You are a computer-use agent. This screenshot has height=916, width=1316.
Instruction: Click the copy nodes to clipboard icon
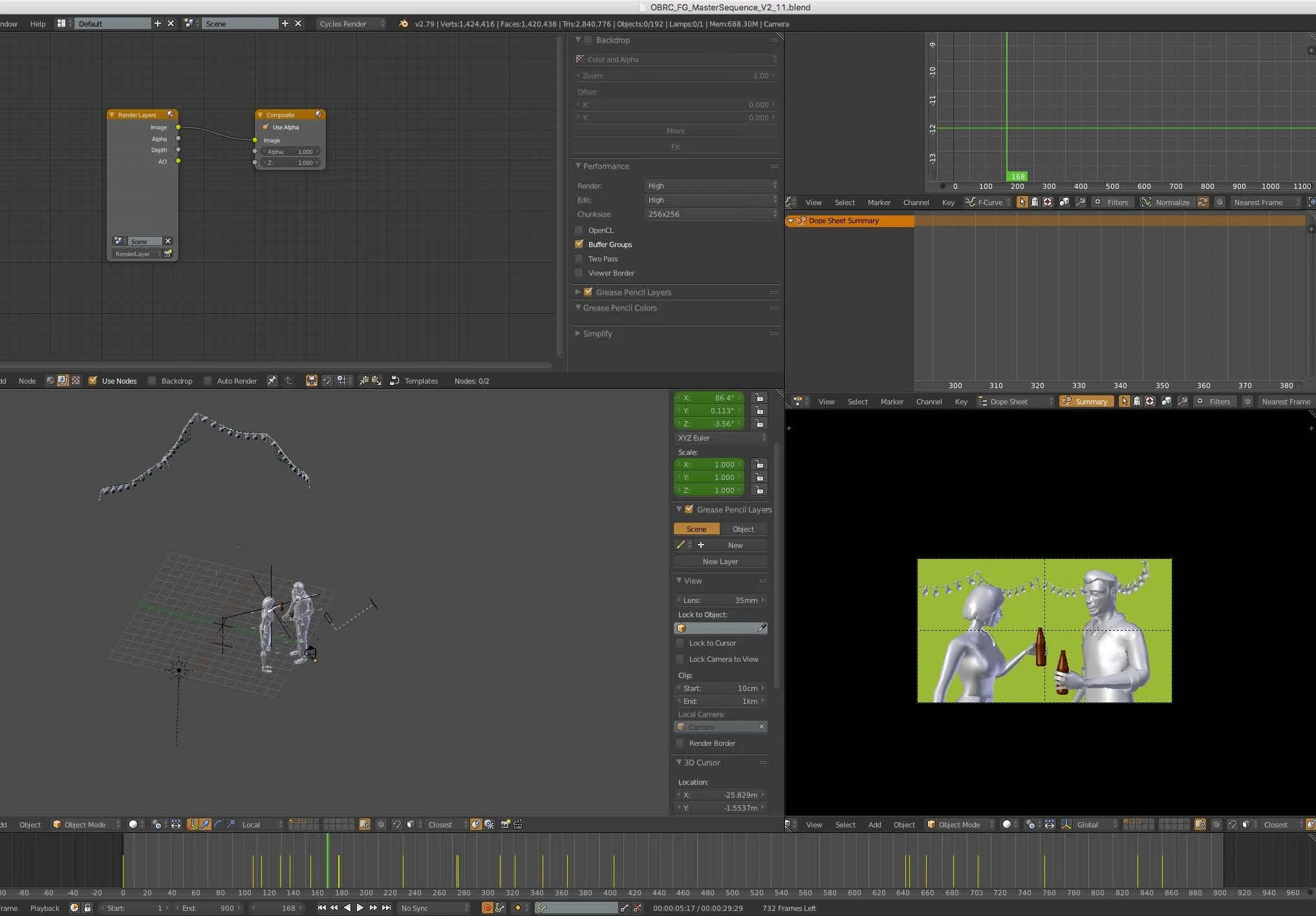click(364, 380)
